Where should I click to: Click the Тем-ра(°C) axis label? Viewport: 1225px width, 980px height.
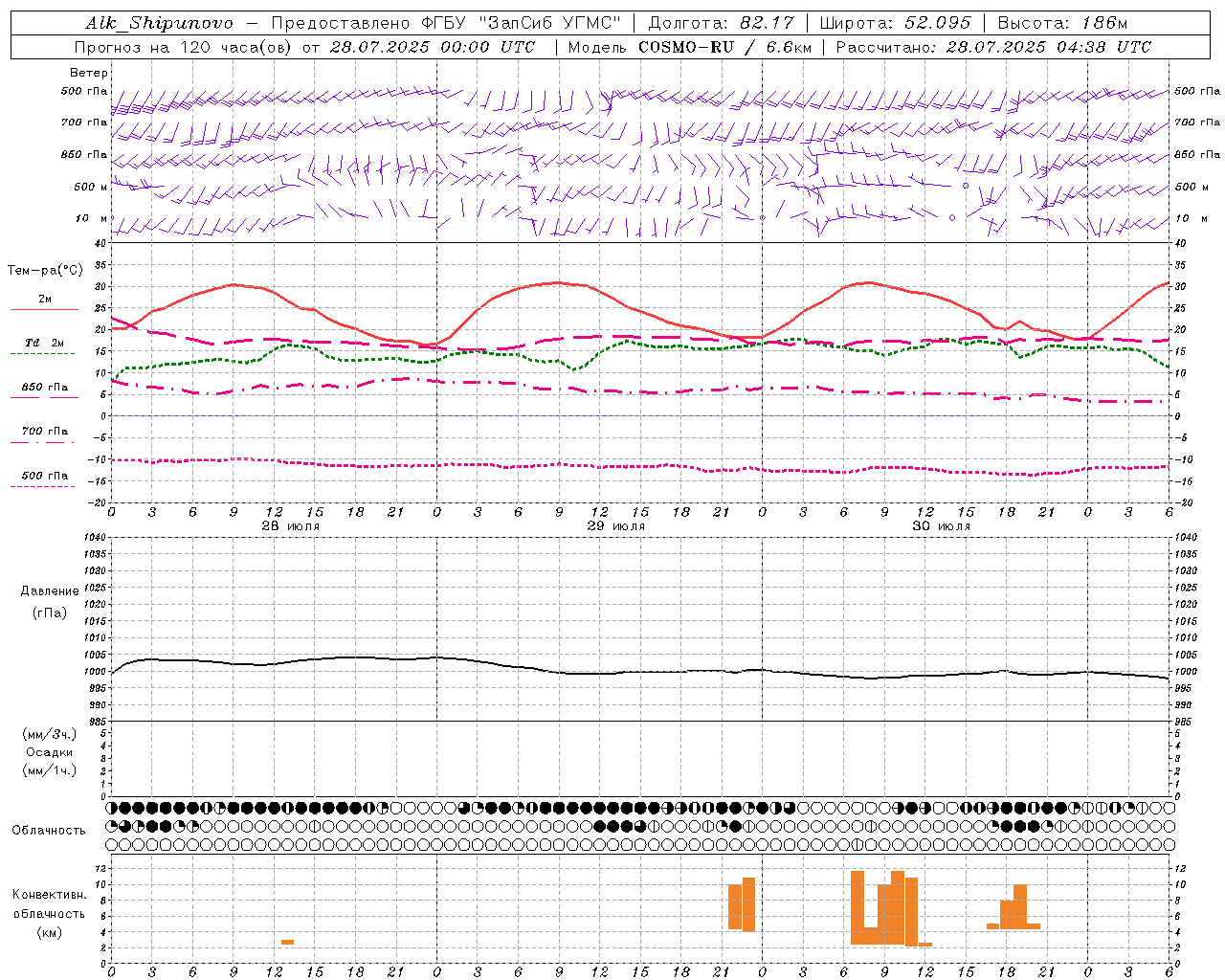(45, 271)
